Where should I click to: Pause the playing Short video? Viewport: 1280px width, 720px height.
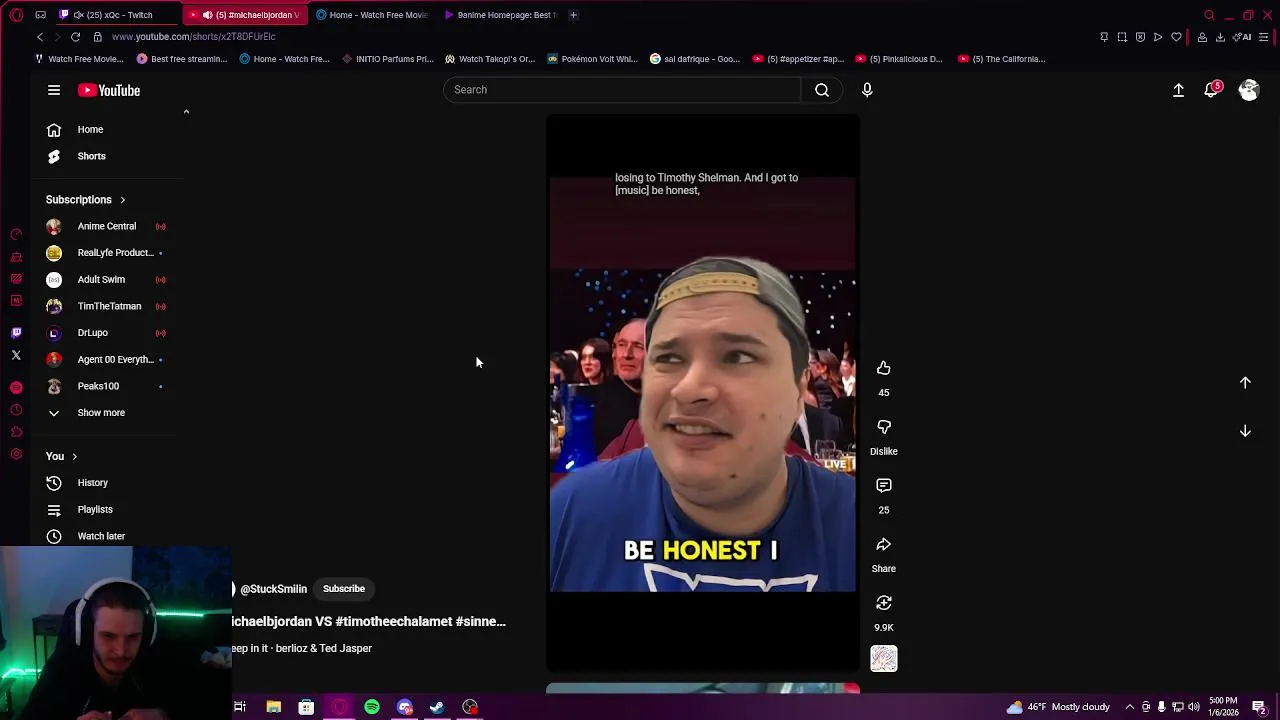click(703, 392)
